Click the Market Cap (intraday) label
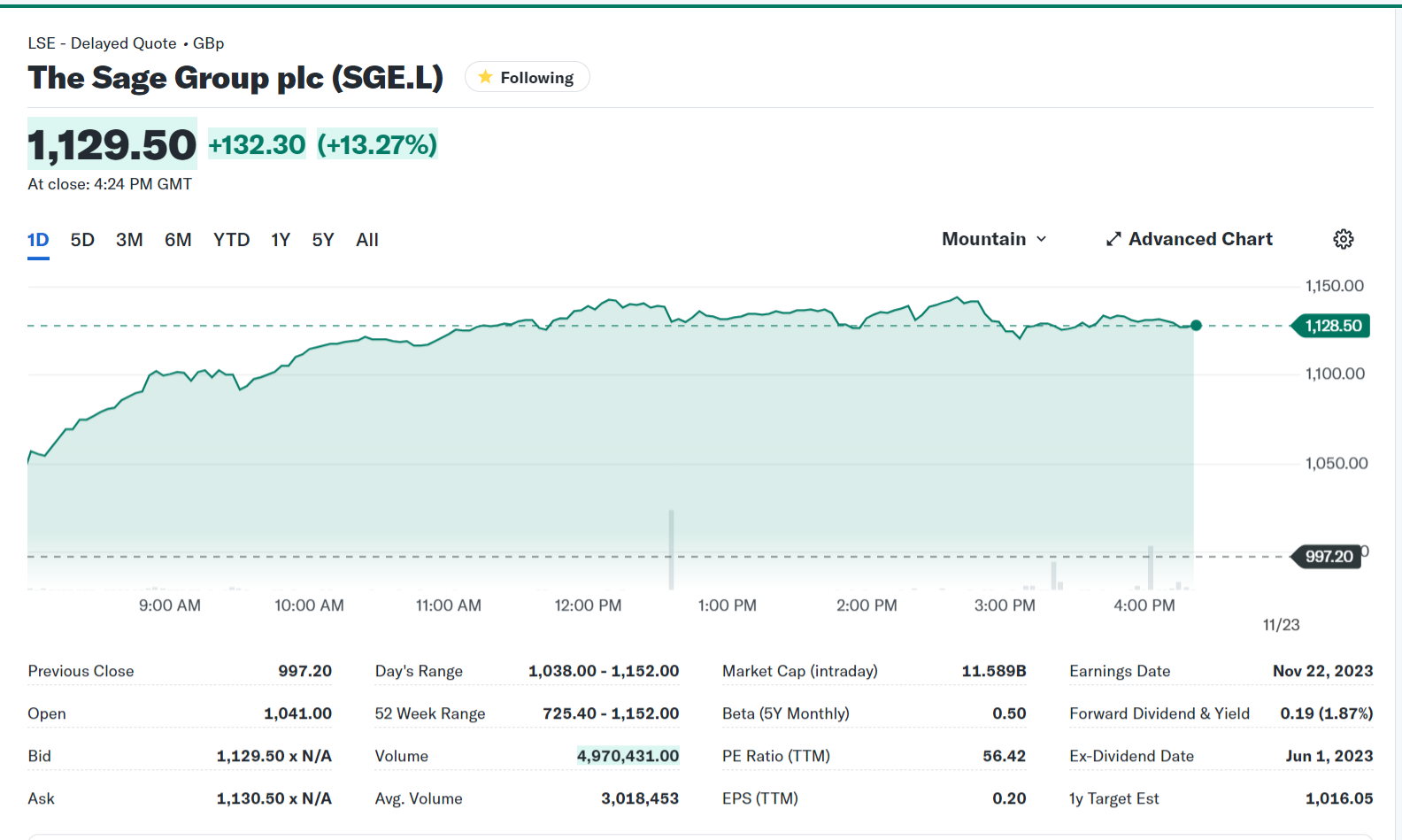This screenshot has width=1402, height=840. (x=800, y=671)
